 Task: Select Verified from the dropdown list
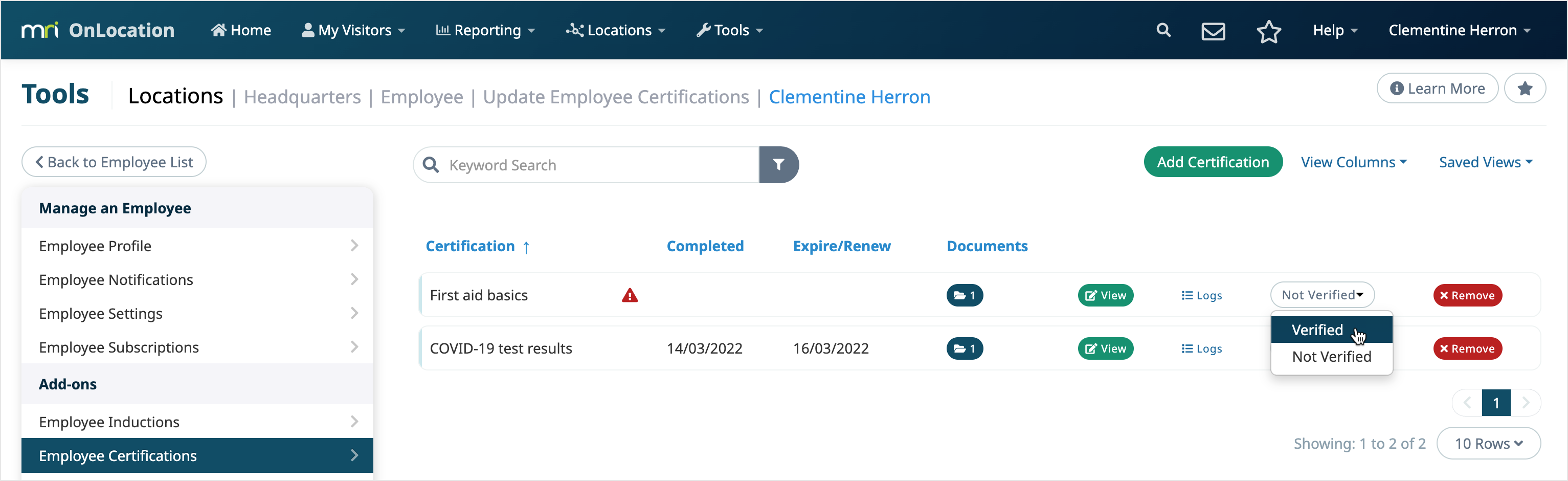point(1331,330)
